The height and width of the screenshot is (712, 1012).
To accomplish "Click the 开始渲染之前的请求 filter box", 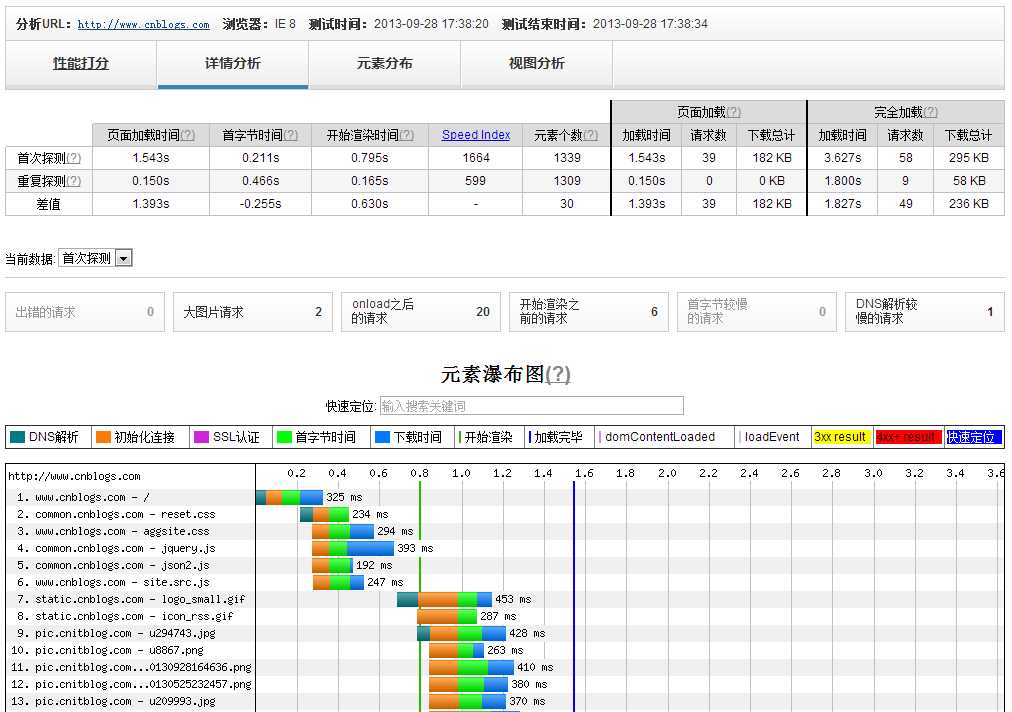I will 589,312.
